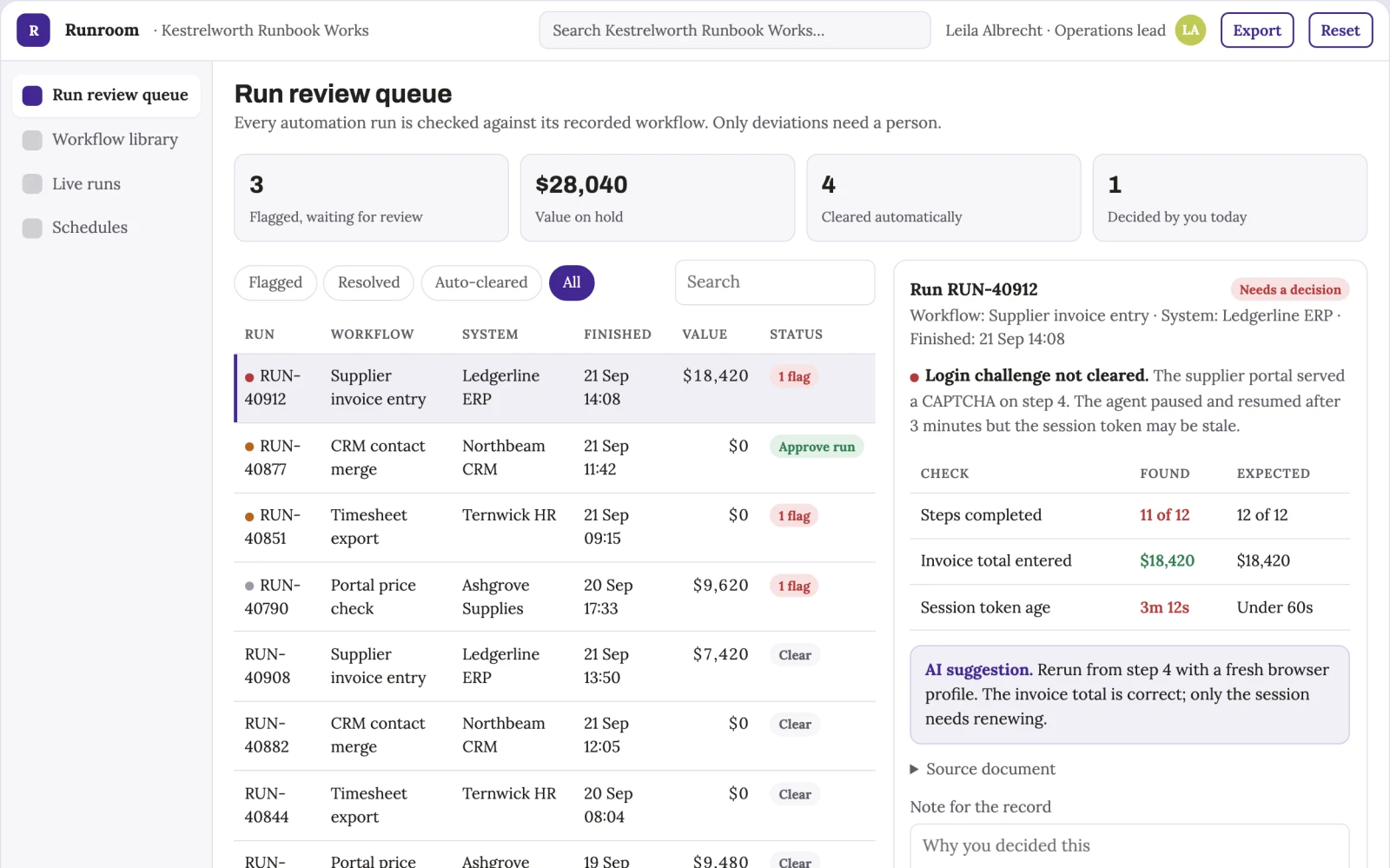1390x868 pixels.
Task: Click the Clear status on RUN-40908
Action: pyautogui.click(x=795, y=655)
